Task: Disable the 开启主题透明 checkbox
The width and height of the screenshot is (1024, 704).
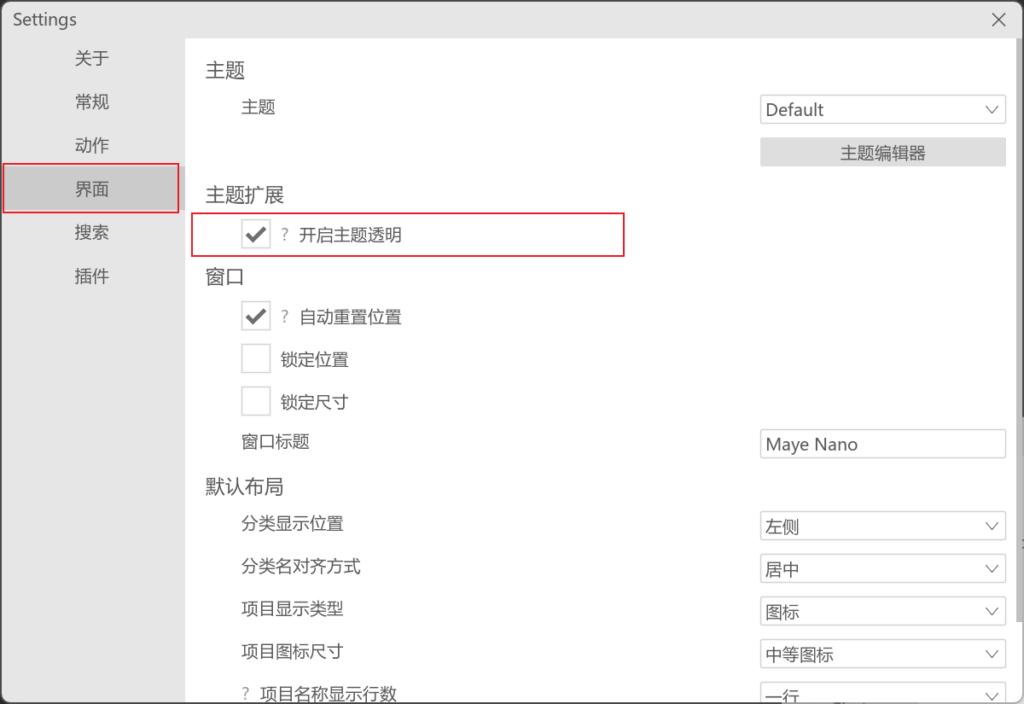Action: click(256, 235)
